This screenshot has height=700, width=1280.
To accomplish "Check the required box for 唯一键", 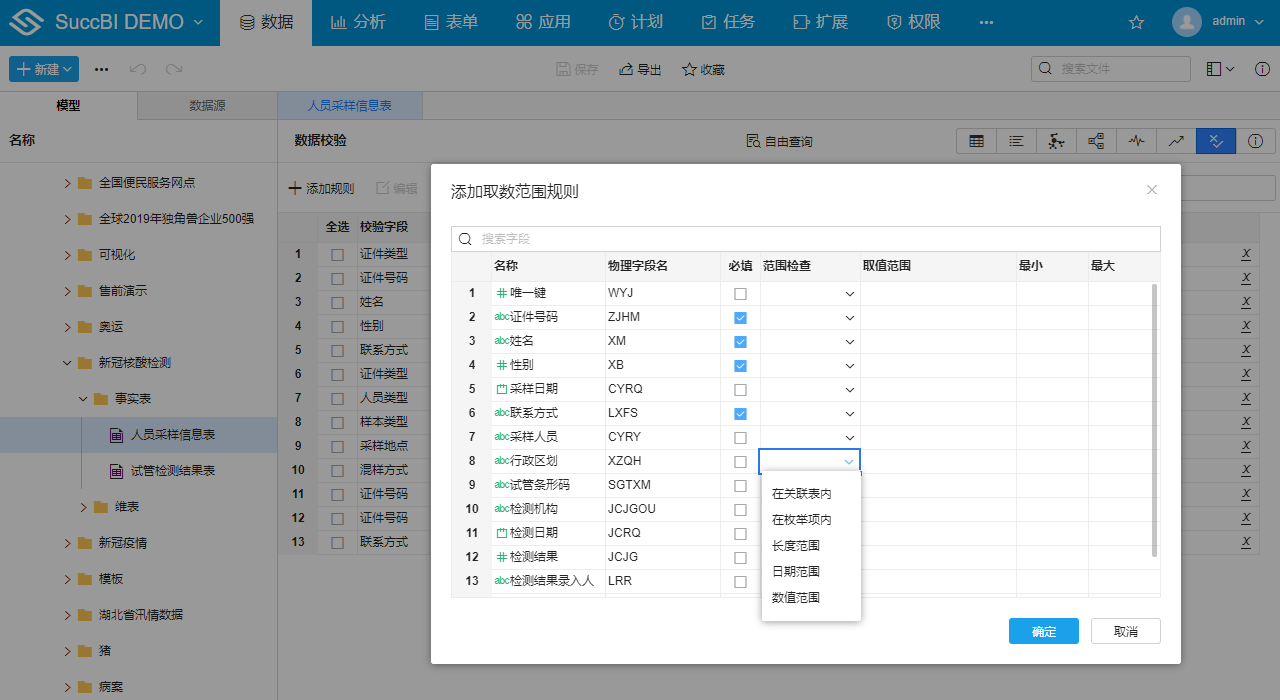I will (740, 294).
